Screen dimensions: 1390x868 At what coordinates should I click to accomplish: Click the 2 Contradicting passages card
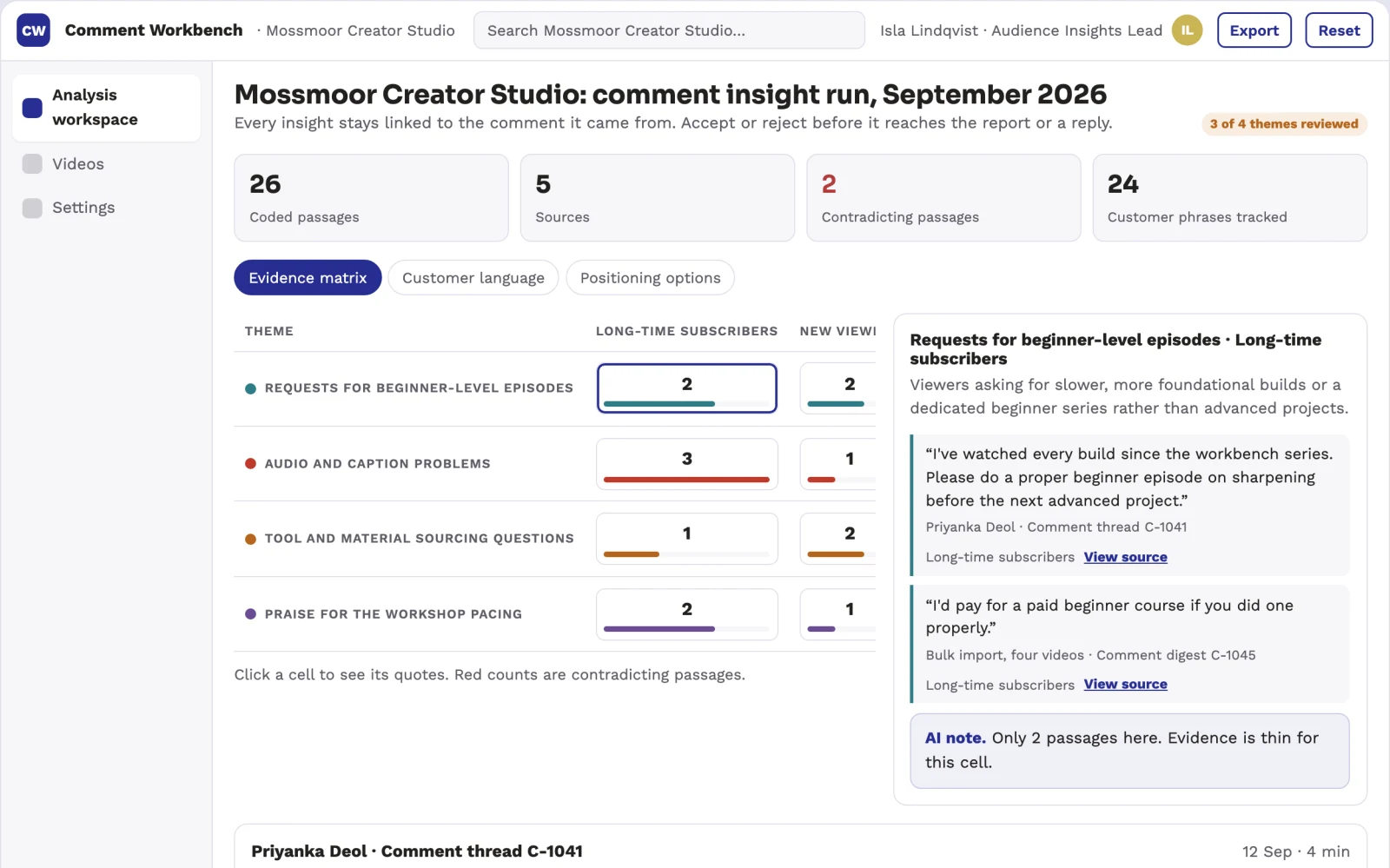click(943, 198)
